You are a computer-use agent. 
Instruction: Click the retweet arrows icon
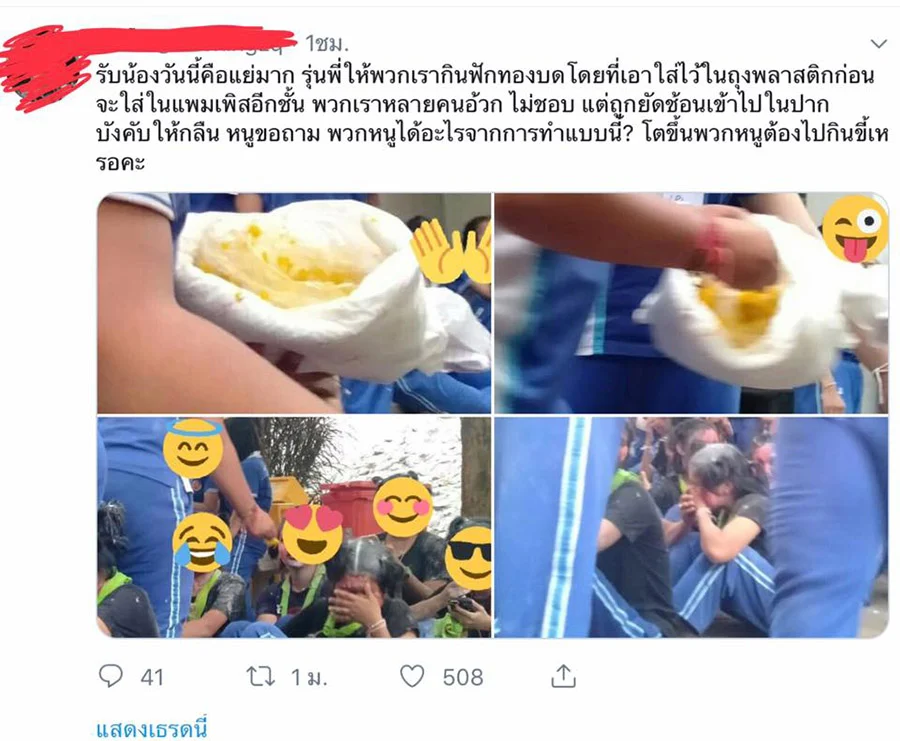[x=261, y=677]
